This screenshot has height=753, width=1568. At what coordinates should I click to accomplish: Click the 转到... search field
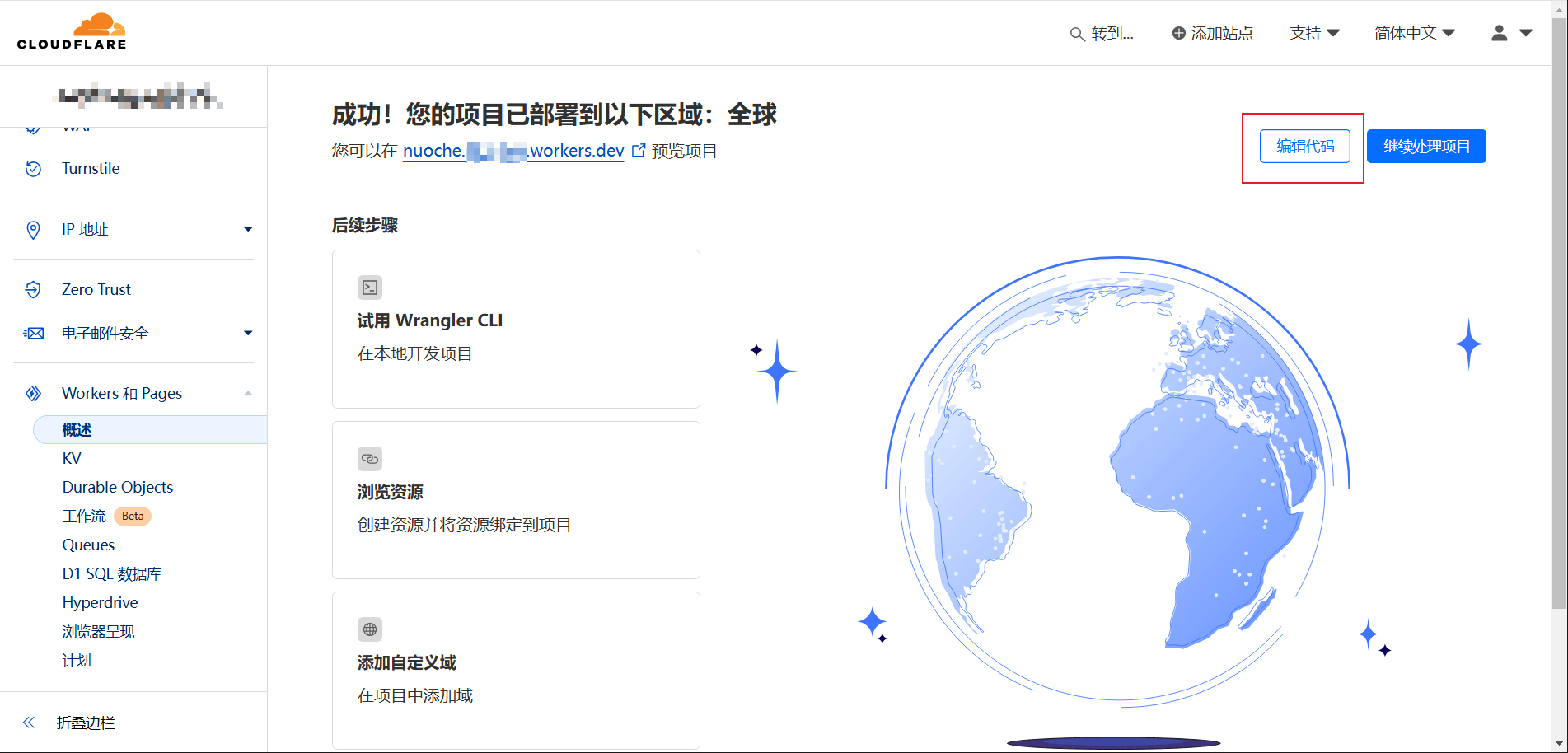1102,34
